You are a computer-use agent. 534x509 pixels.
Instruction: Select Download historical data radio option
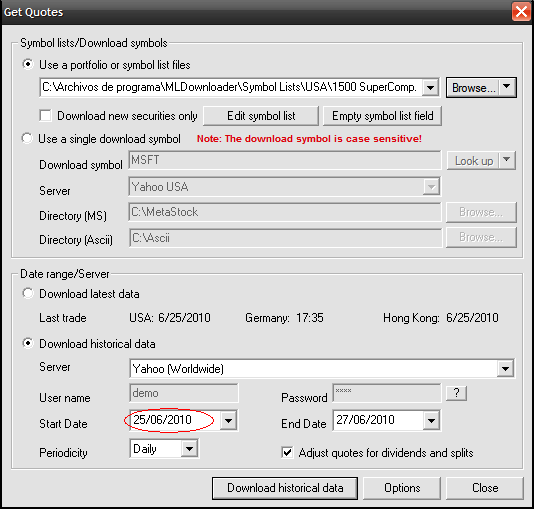coord(28,343)
